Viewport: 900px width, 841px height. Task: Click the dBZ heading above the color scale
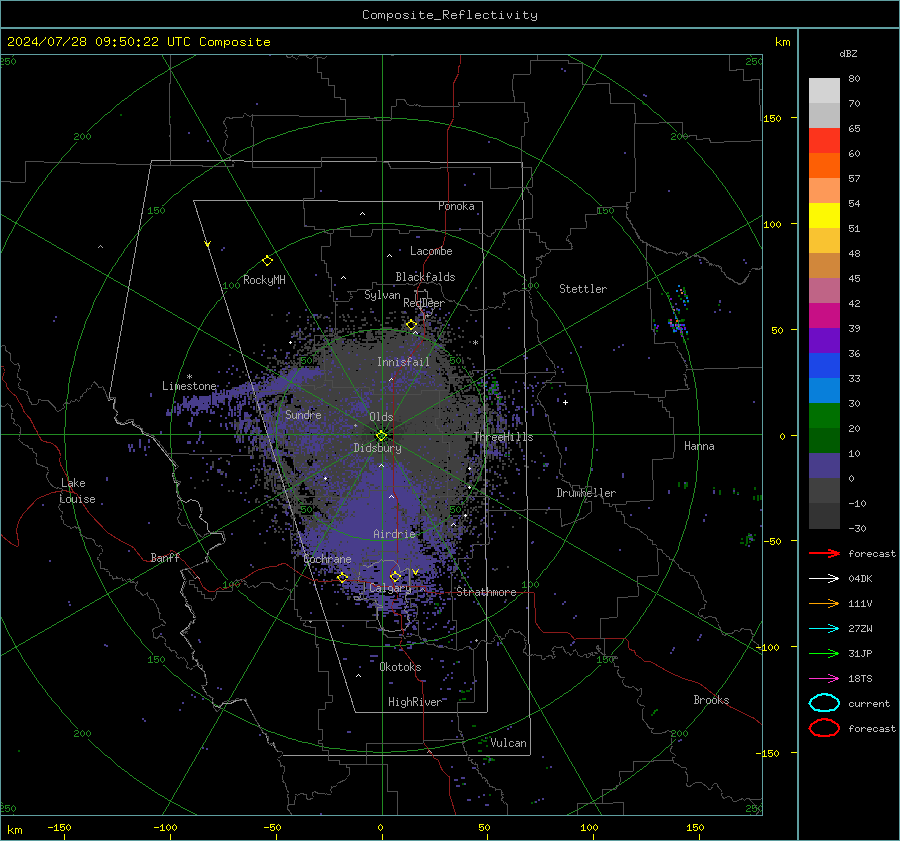848,53
